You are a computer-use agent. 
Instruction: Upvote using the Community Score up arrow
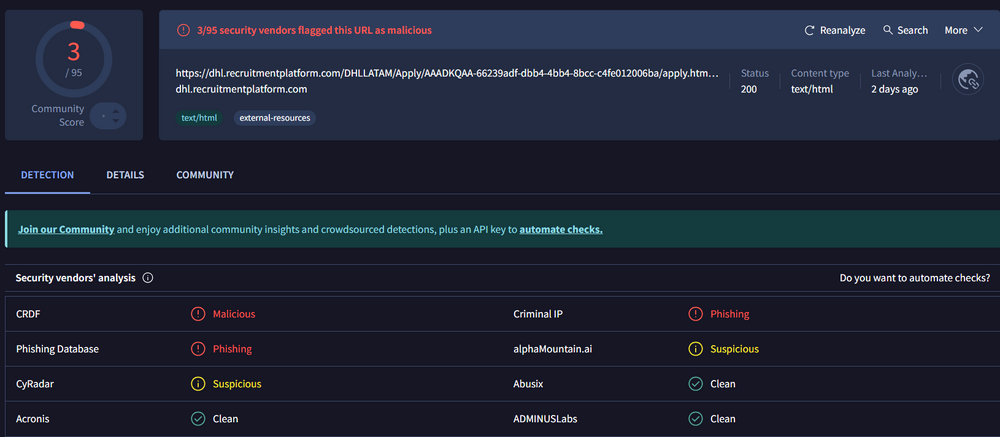[108, 110]
